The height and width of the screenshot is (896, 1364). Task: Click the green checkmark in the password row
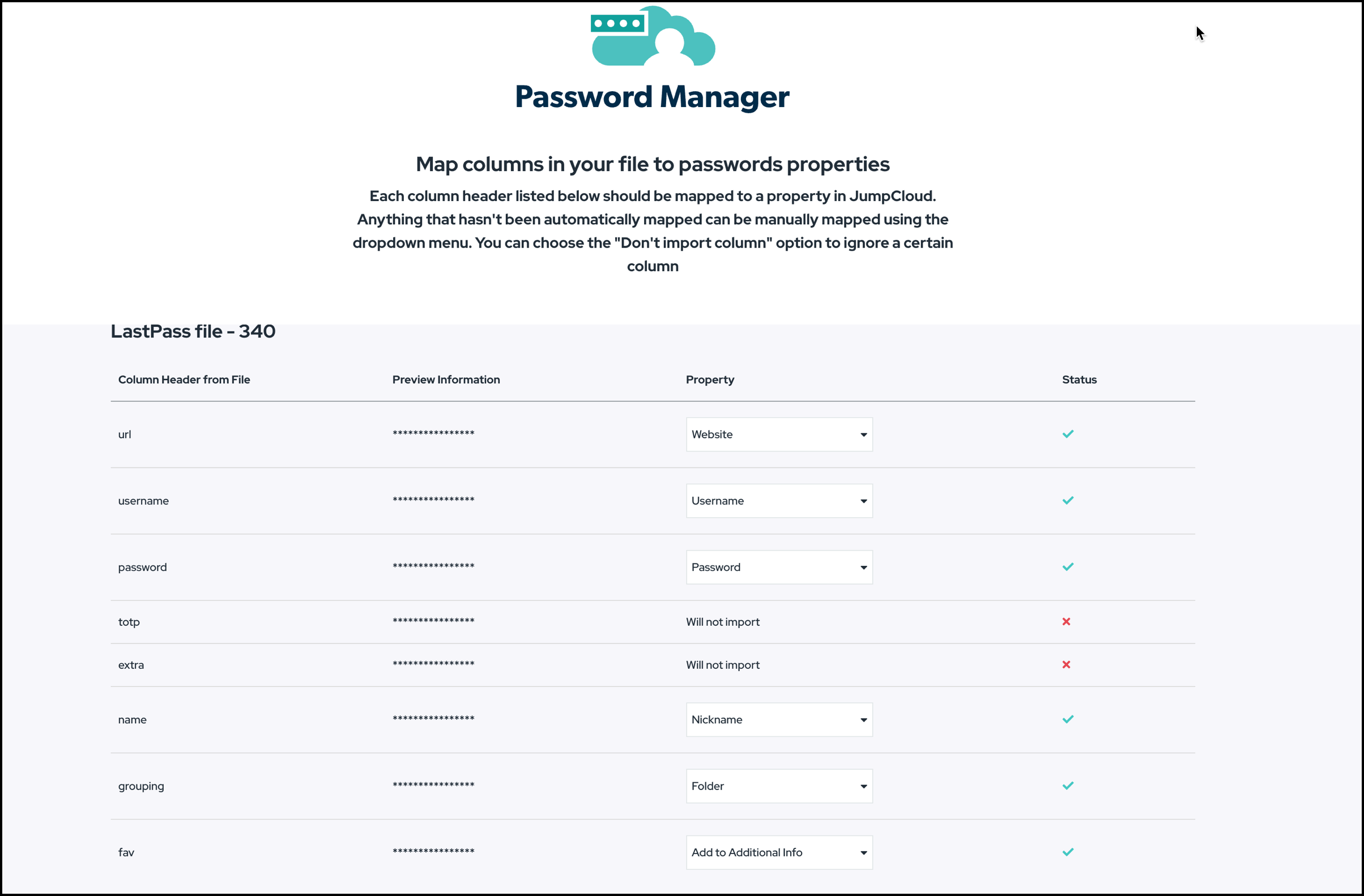(x=1067, y=566)
